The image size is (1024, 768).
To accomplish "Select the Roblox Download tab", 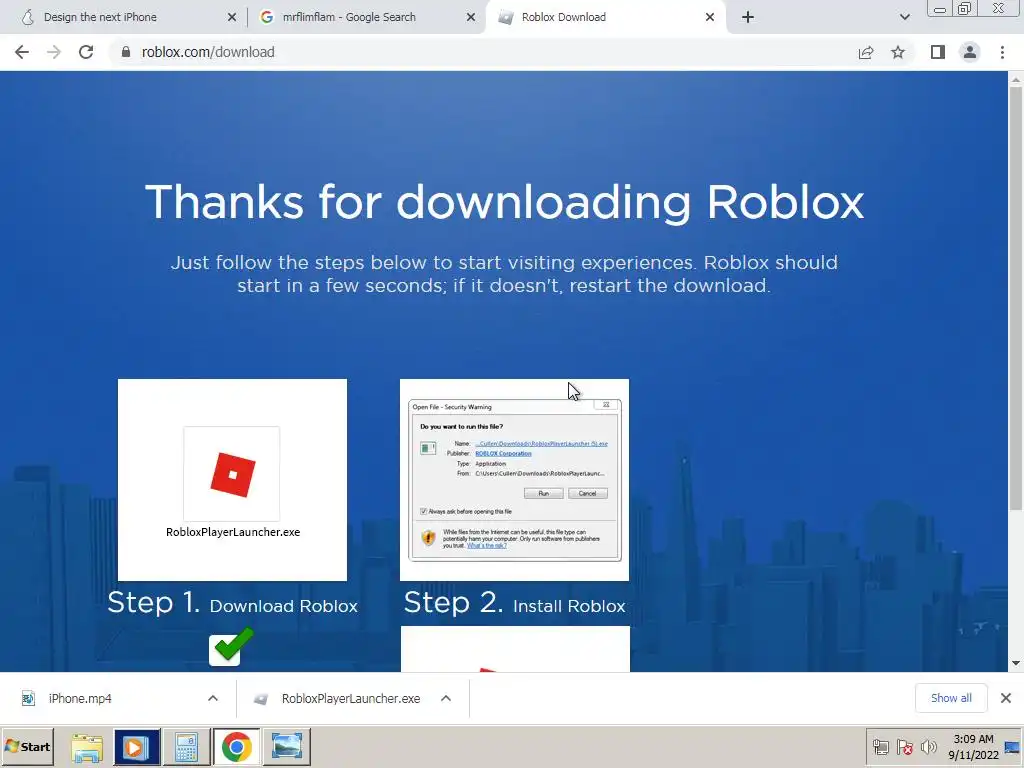I will point(604,17).
